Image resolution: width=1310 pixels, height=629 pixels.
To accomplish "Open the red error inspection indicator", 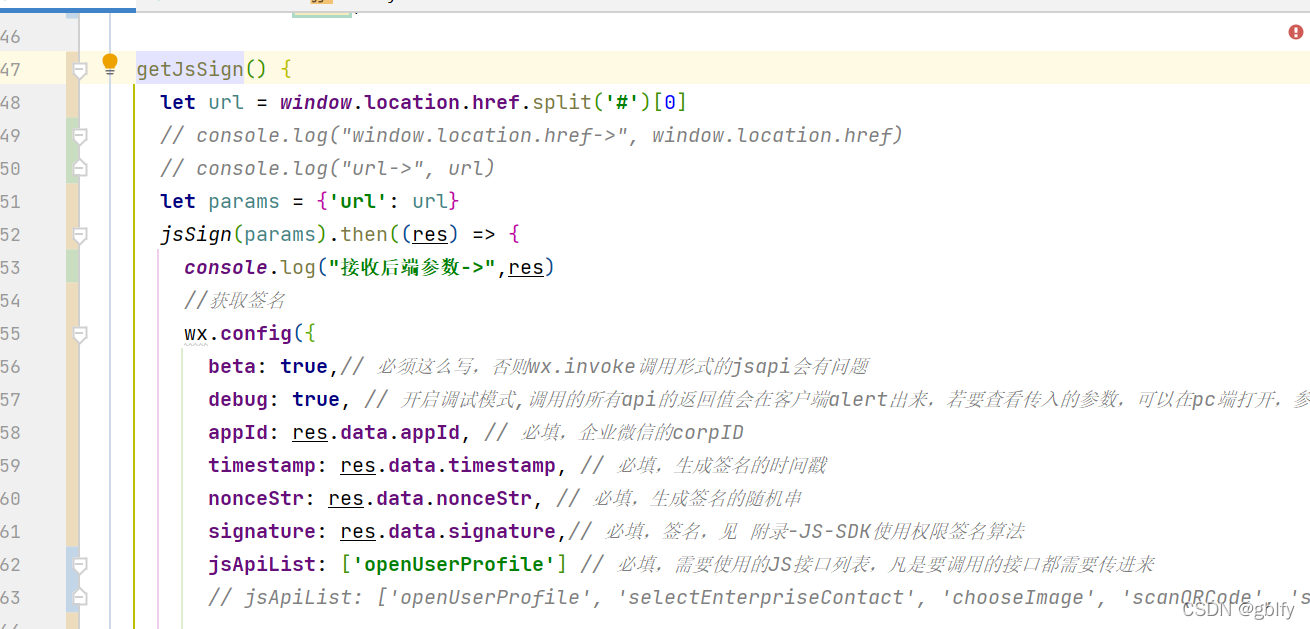I will pyautogui.click(x=1296, y=33).
